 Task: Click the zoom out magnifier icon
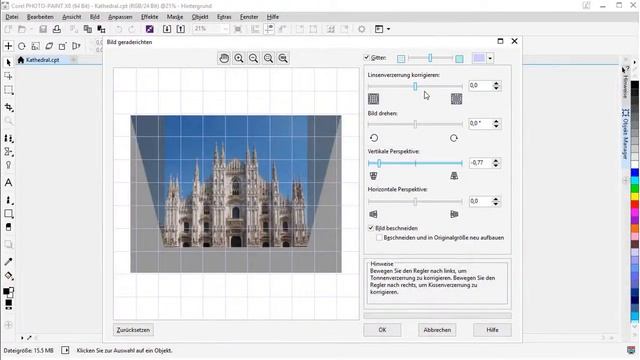253,58
